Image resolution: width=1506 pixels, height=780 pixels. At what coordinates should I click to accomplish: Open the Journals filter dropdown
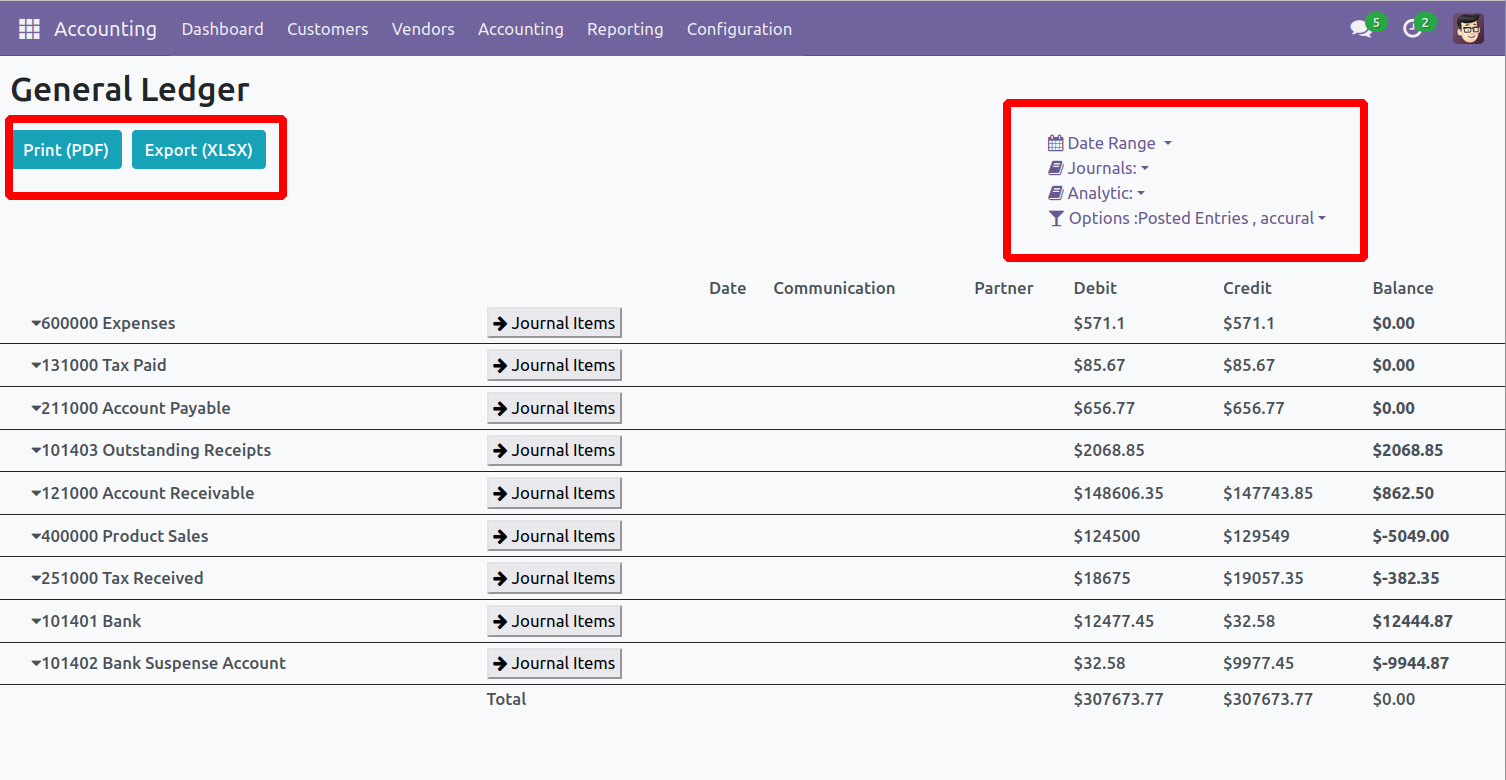(x=1103, y=168)
